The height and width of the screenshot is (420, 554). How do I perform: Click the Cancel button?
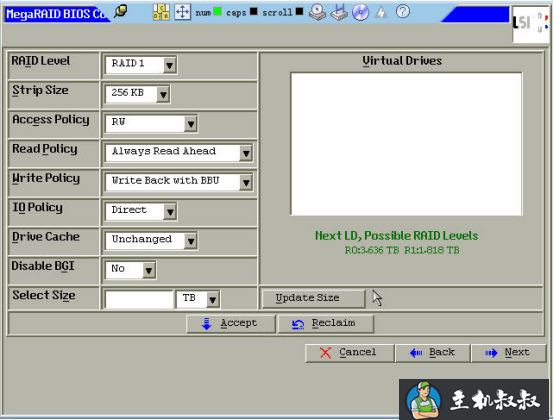349,353
